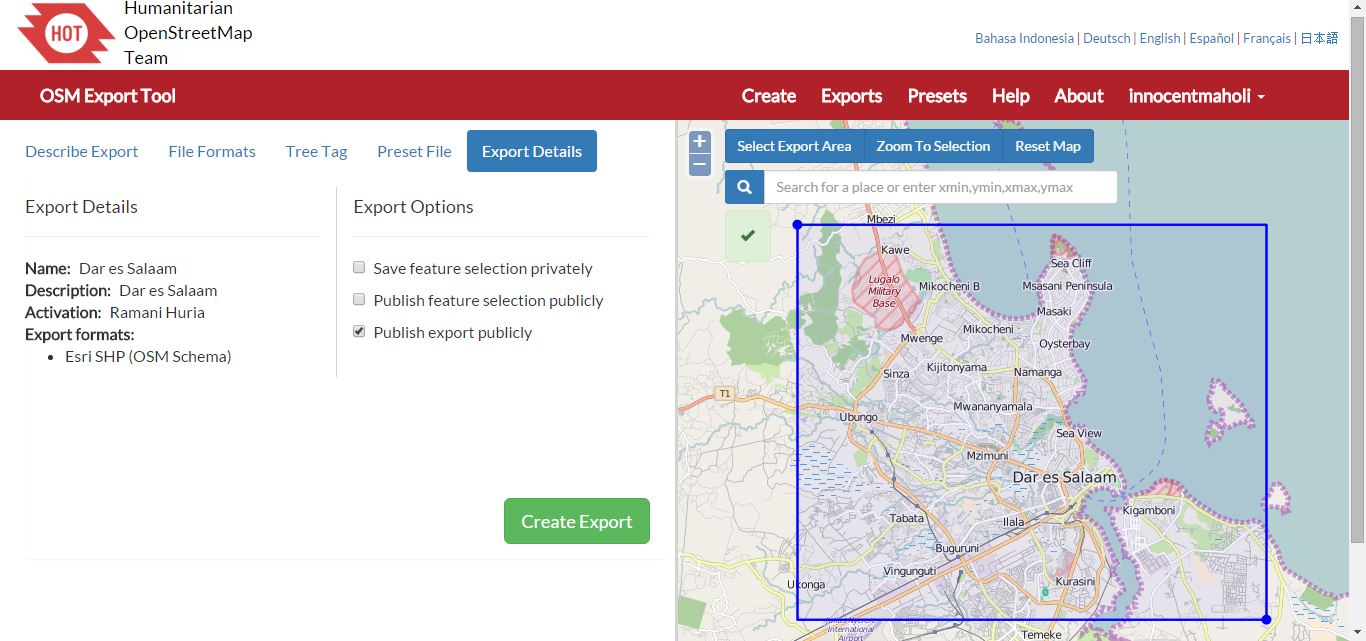The height and width of the screenshot is (641, 1366).
Task: Click the Kigamboni map label
Action: tap(1149, 510)
